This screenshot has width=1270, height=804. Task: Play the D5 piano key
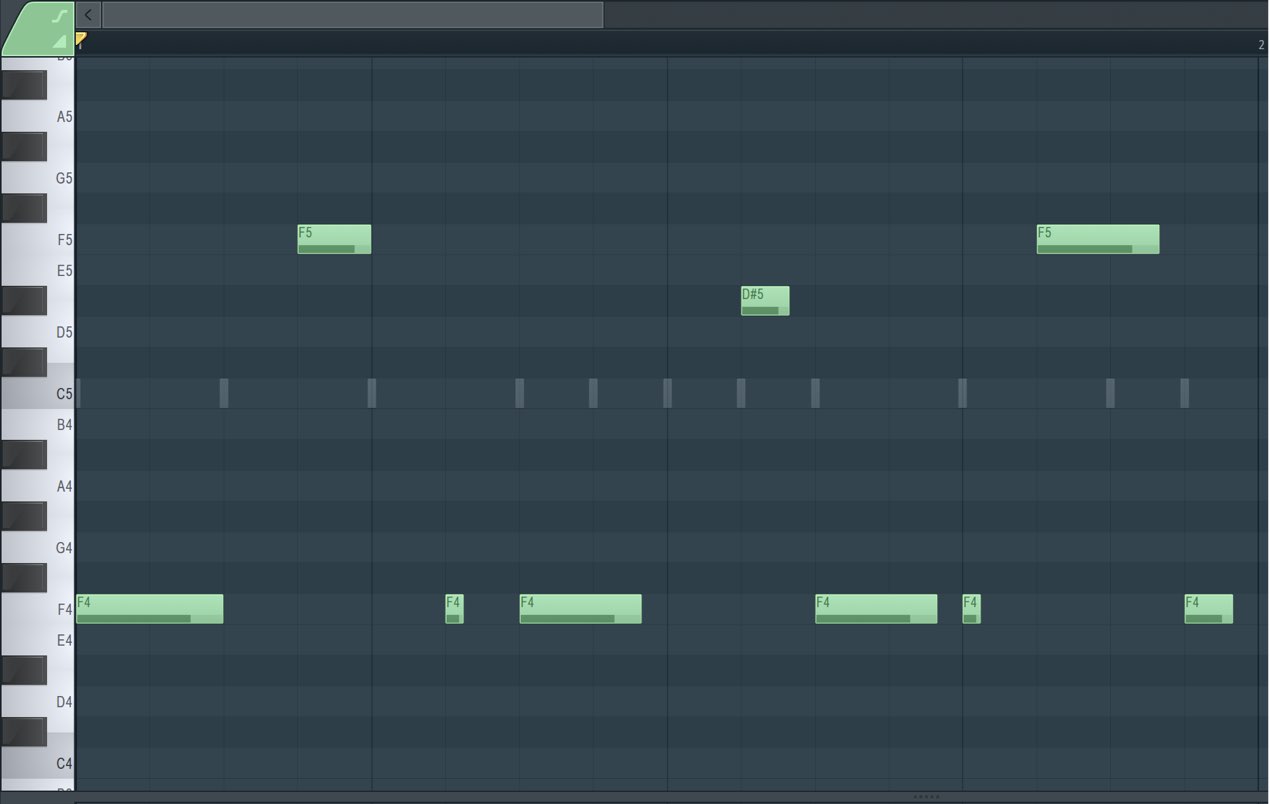pos(60,332)
